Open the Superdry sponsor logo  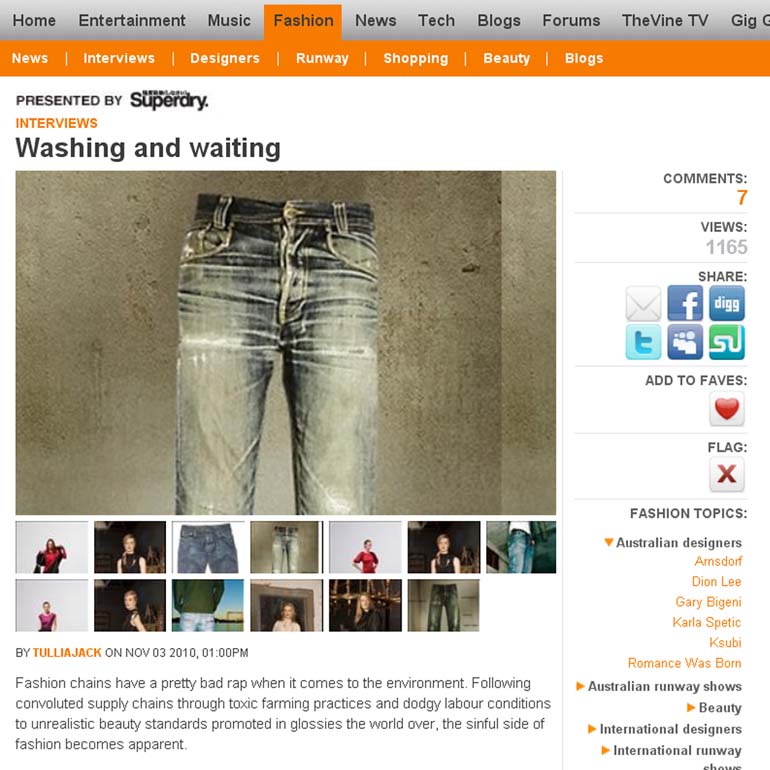169,100
